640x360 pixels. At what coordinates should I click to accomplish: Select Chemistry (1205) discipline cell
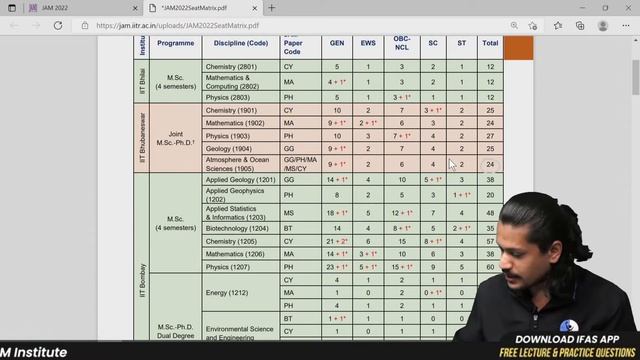pos(241,241)
